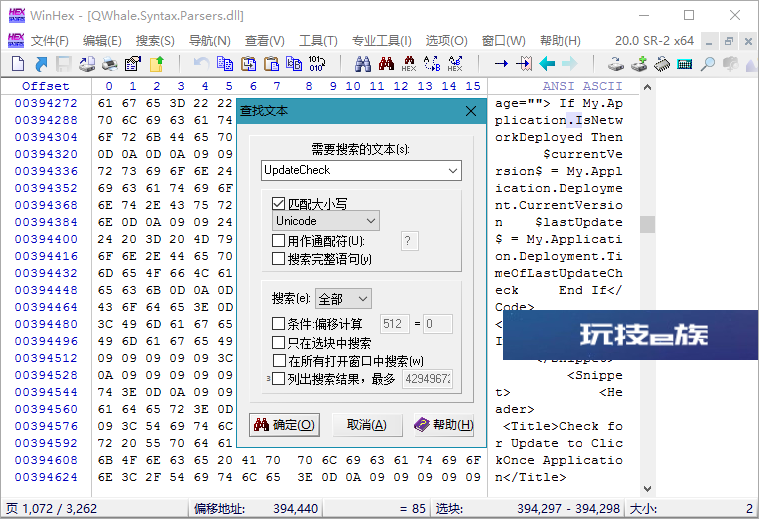Click the Open RAM chip icon
This screenshot has height=519, width=759.
(x=662, y=63)
